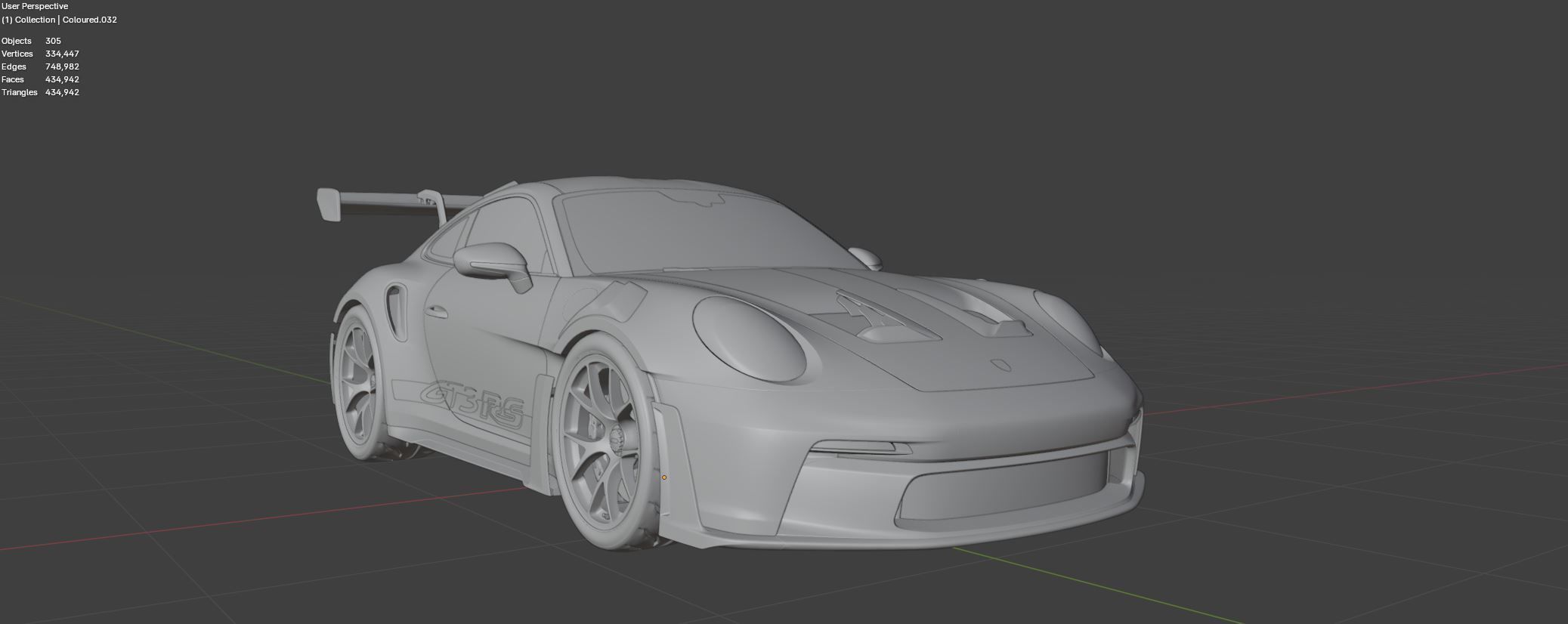
Task: Click the "Vertices" statistics label
Action: pos(17,54)
